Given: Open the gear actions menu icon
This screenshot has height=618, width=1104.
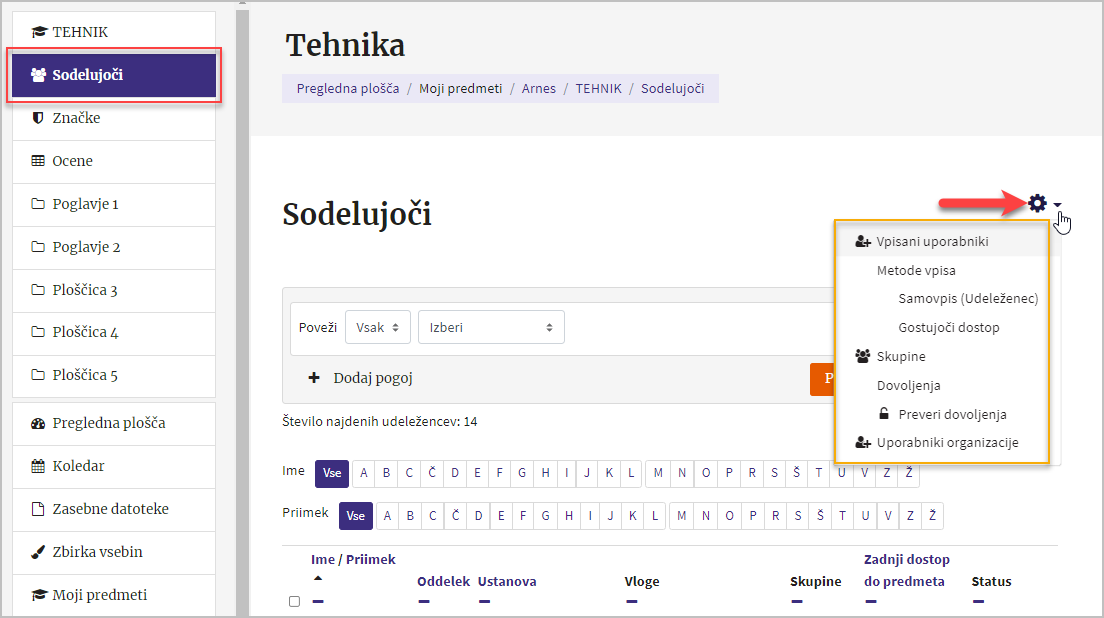Looking at the screenshot, I should [1037, 203].
